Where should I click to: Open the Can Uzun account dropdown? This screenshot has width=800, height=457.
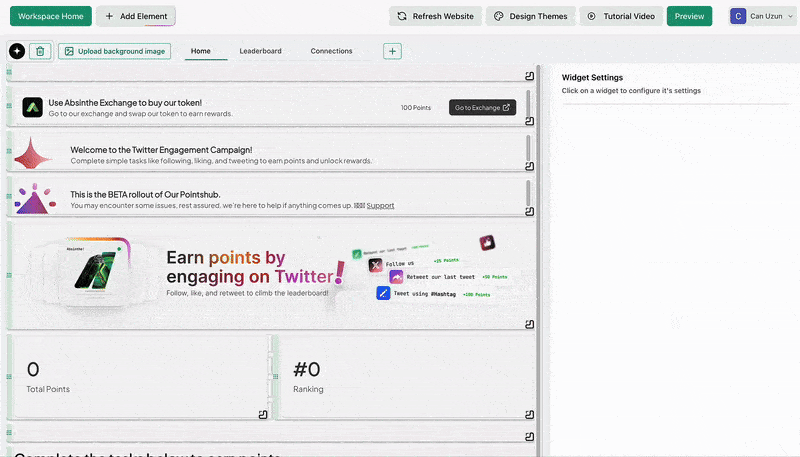pos(762,16)
